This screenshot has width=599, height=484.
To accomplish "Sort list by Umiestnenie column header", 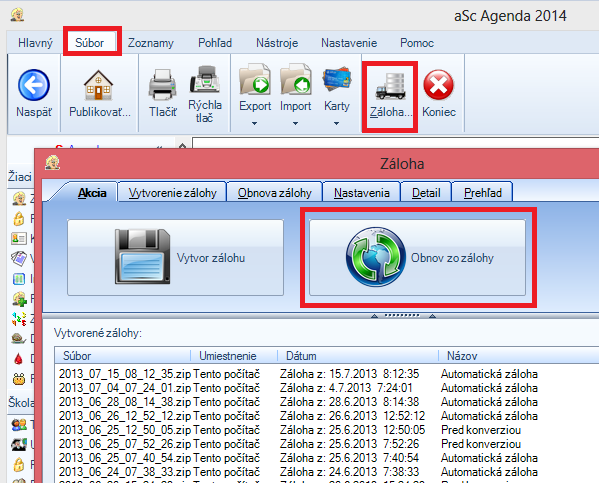I will click(234, 356).
